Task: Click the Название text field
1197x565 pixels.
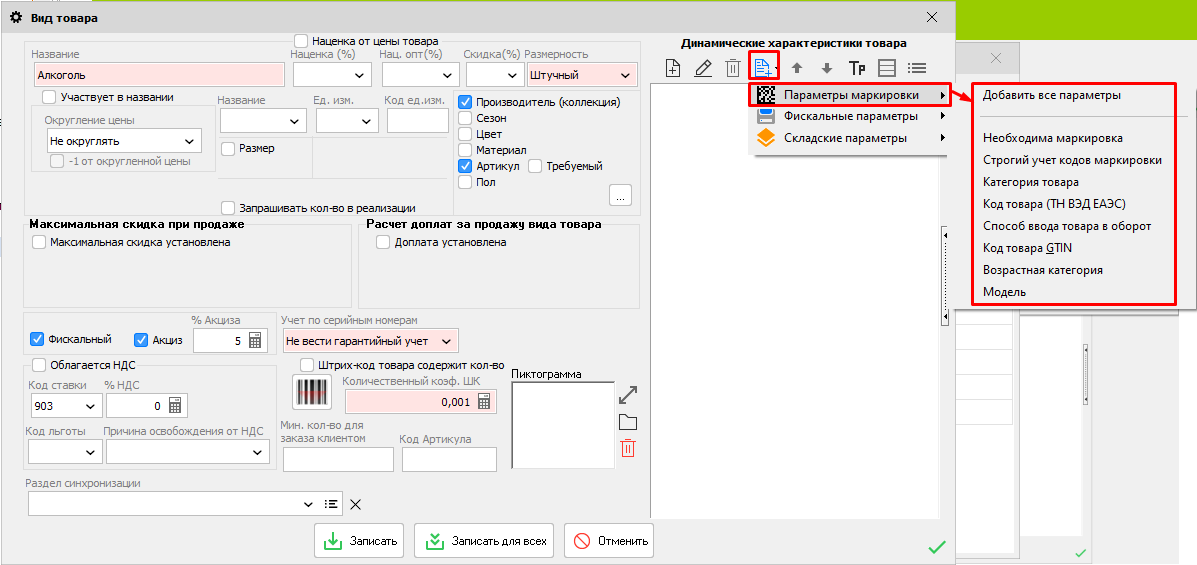Action: 158,75
